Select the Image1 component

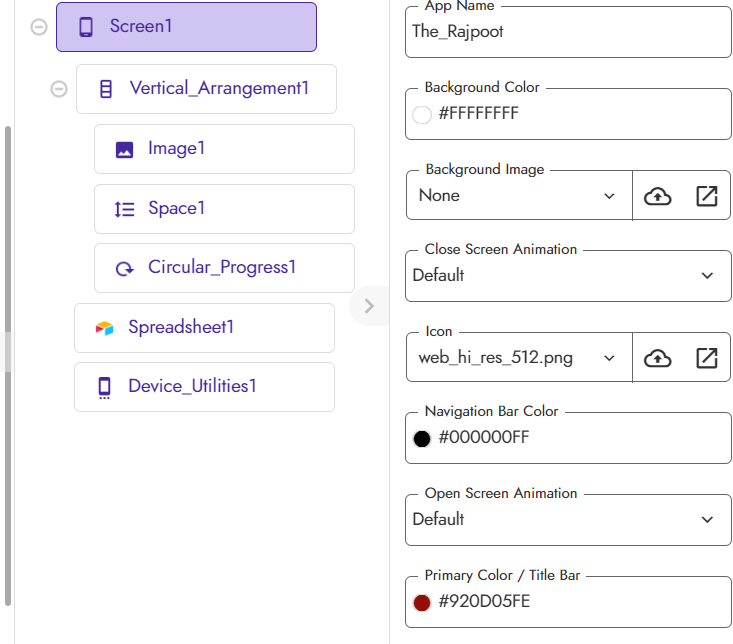(x=224, y=149)
